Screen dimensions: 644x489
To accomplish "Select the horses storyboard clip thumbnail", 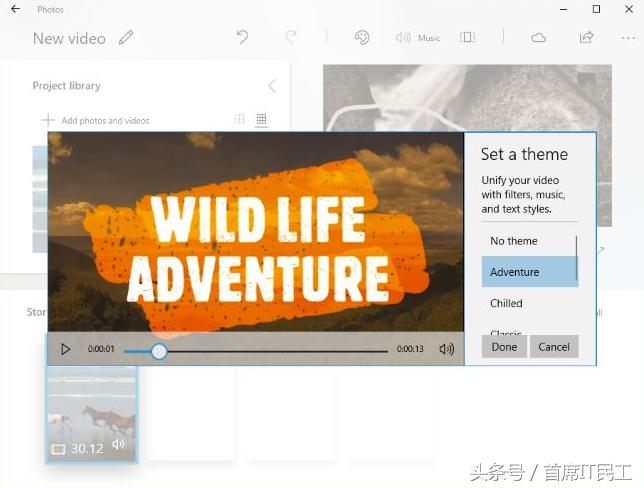I will 91,414.
